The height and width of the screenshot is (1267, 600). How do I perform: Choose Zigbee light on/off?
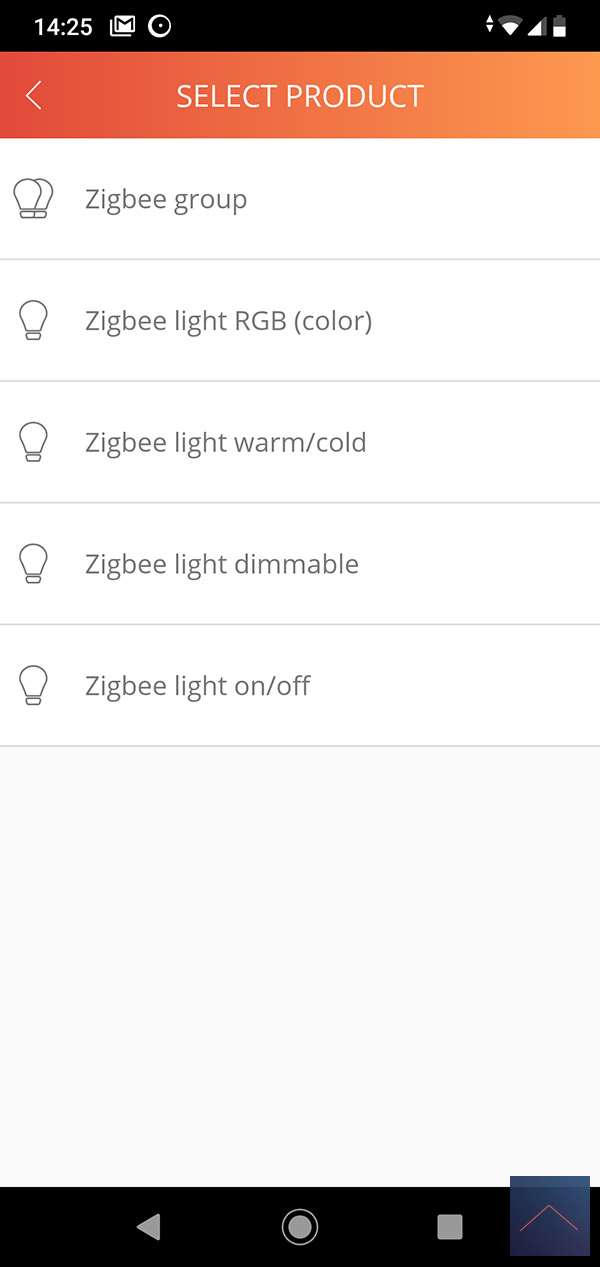(197, 686)
